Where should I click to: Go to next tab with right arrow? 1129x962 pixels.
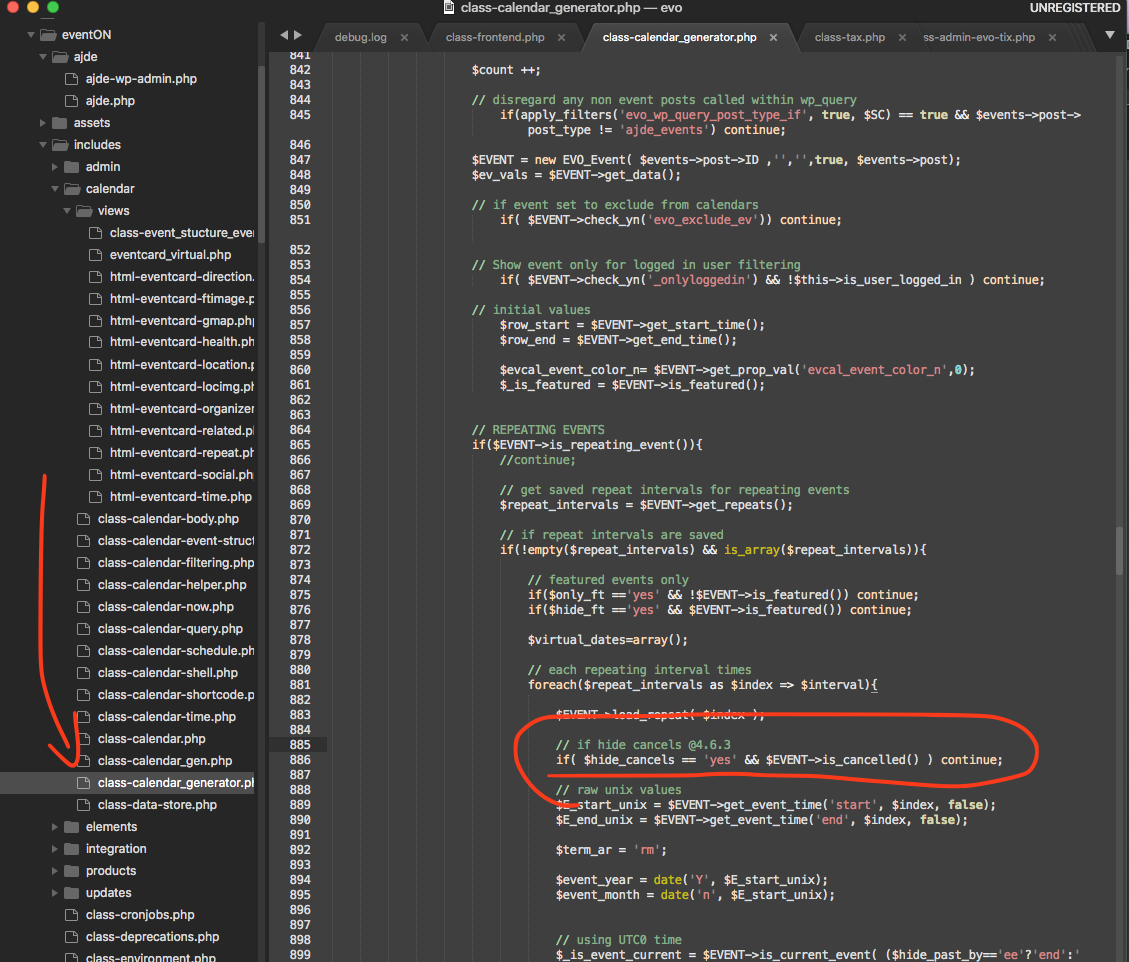pyautogui.click(x=298, y=35)
